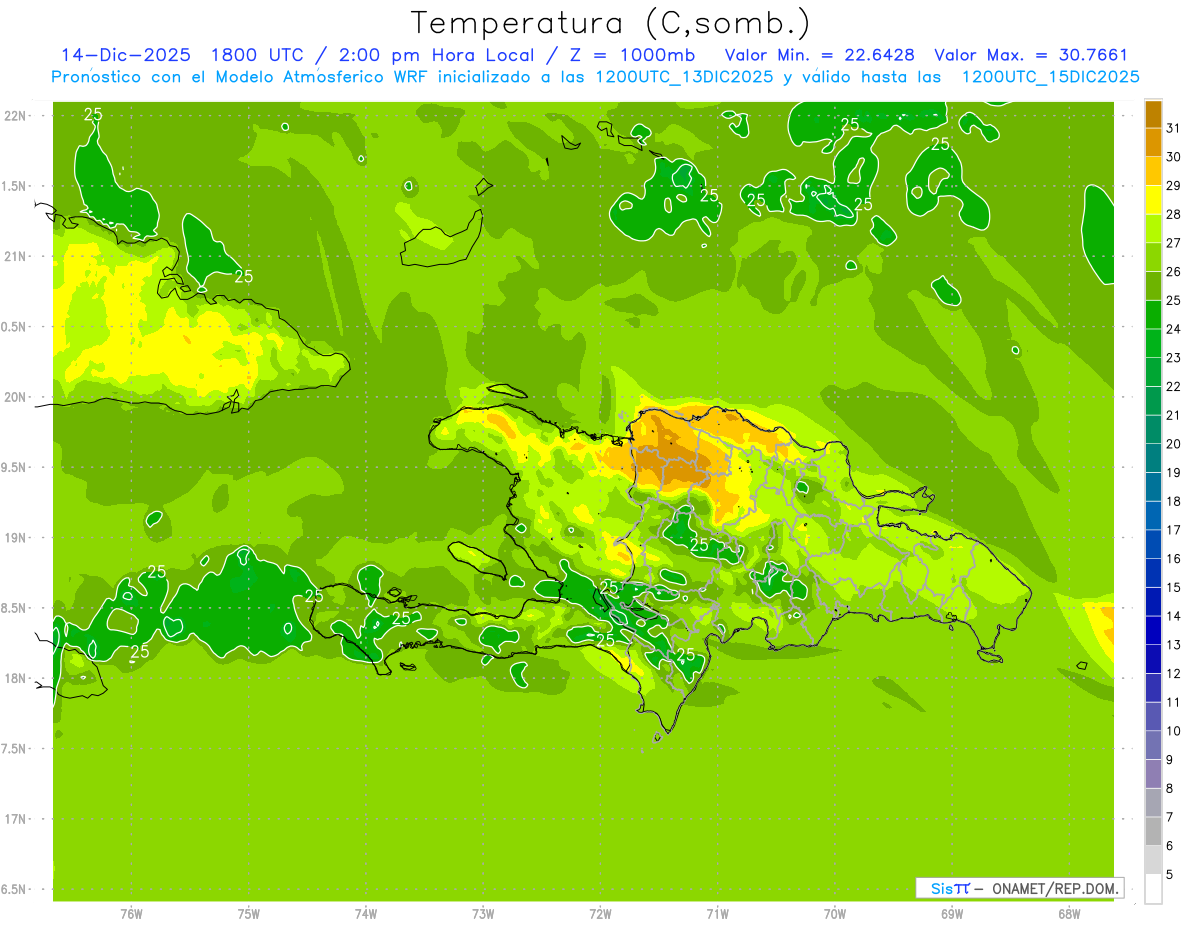The height and width of the screenshot is (927, 1200).
Task: Click the "71W" longitude axis label
Action: 717,914
